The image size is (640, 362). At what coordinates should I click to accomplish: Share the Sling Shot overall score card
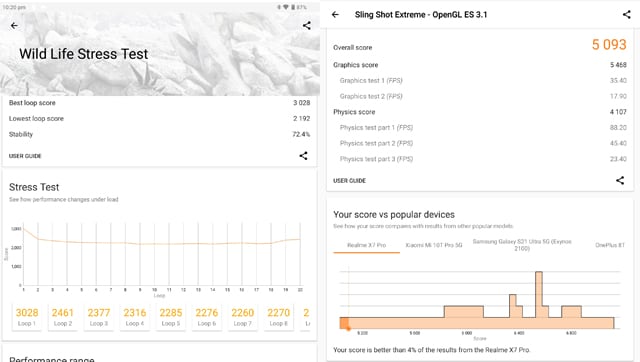tap(620, 180)
